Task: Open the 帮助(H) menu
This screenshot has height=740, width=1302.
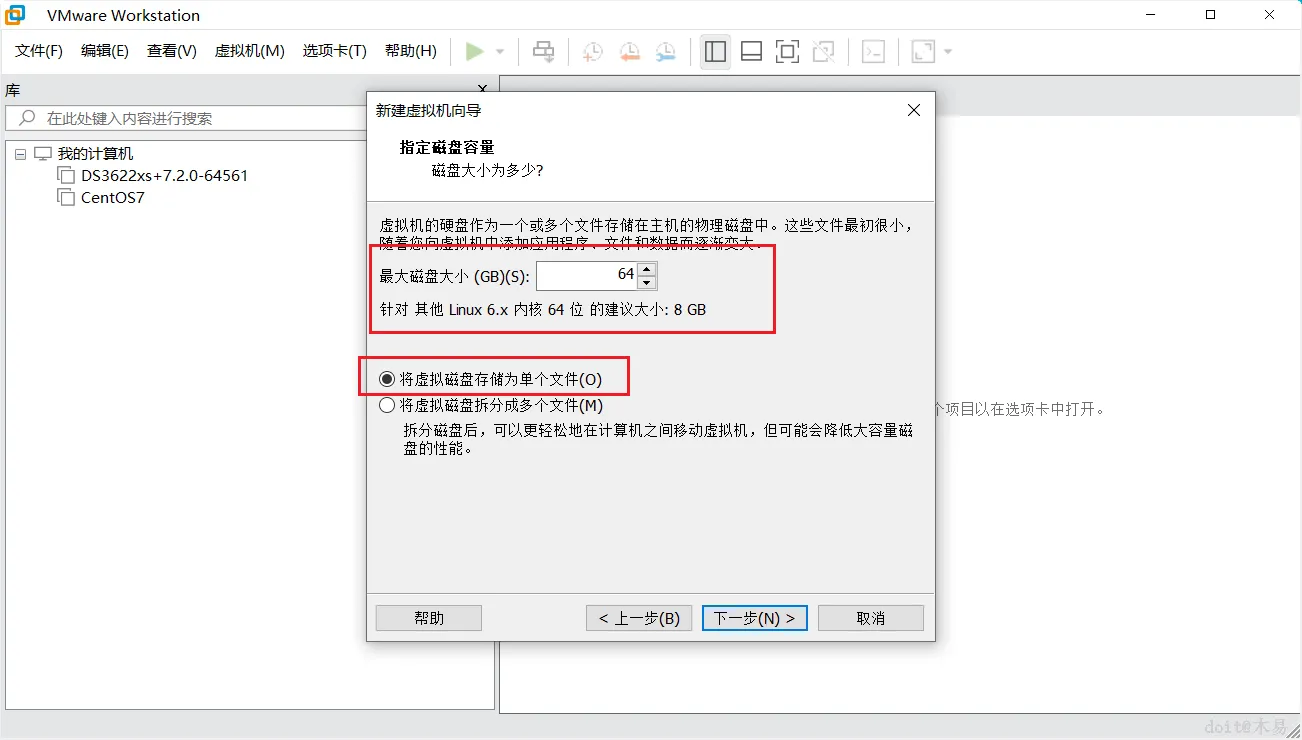Action: click(410, 51)
